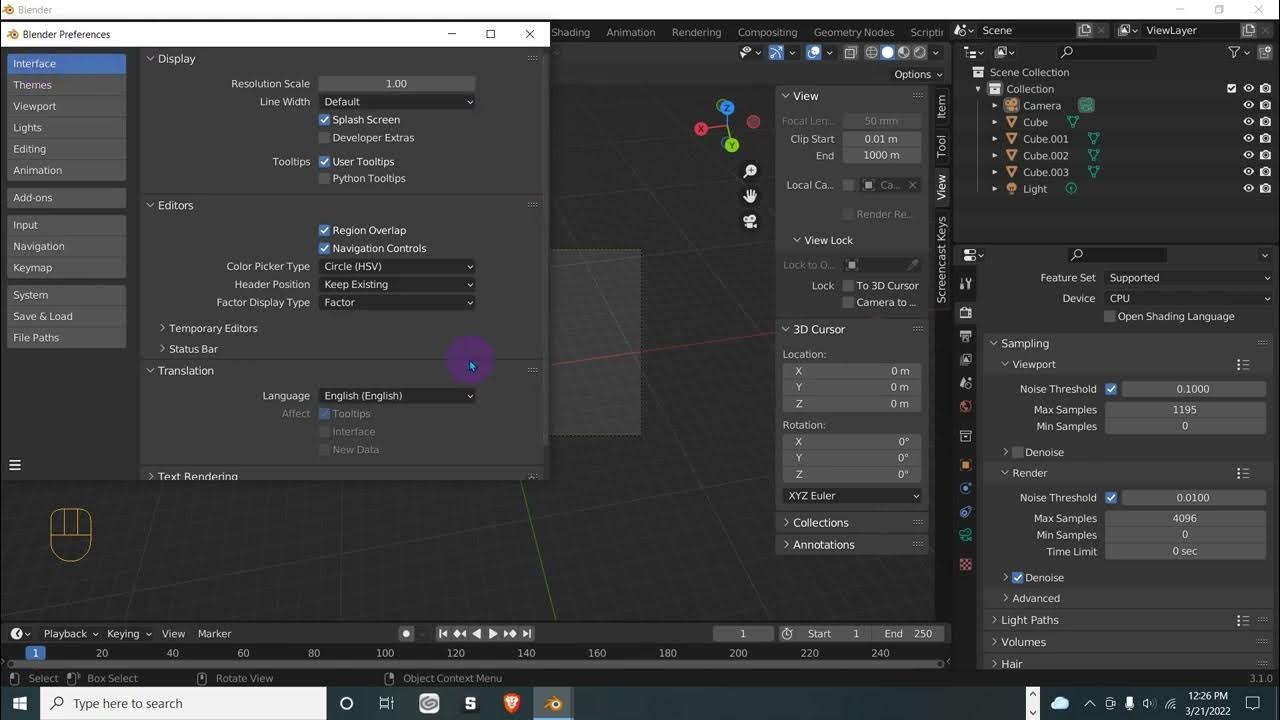The width and height of the screenshot is (1280, 720).
Task: Open the Texture properties checkered icon
Action: coord(965,564)
